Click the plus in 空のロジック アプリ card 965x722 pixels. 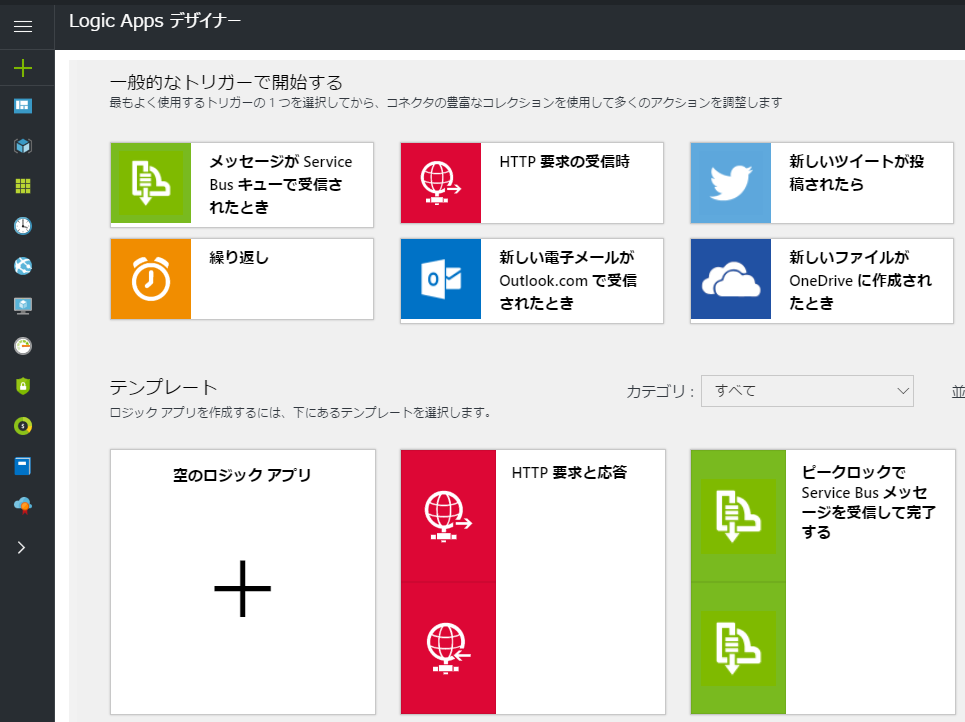tap(242, 588)
